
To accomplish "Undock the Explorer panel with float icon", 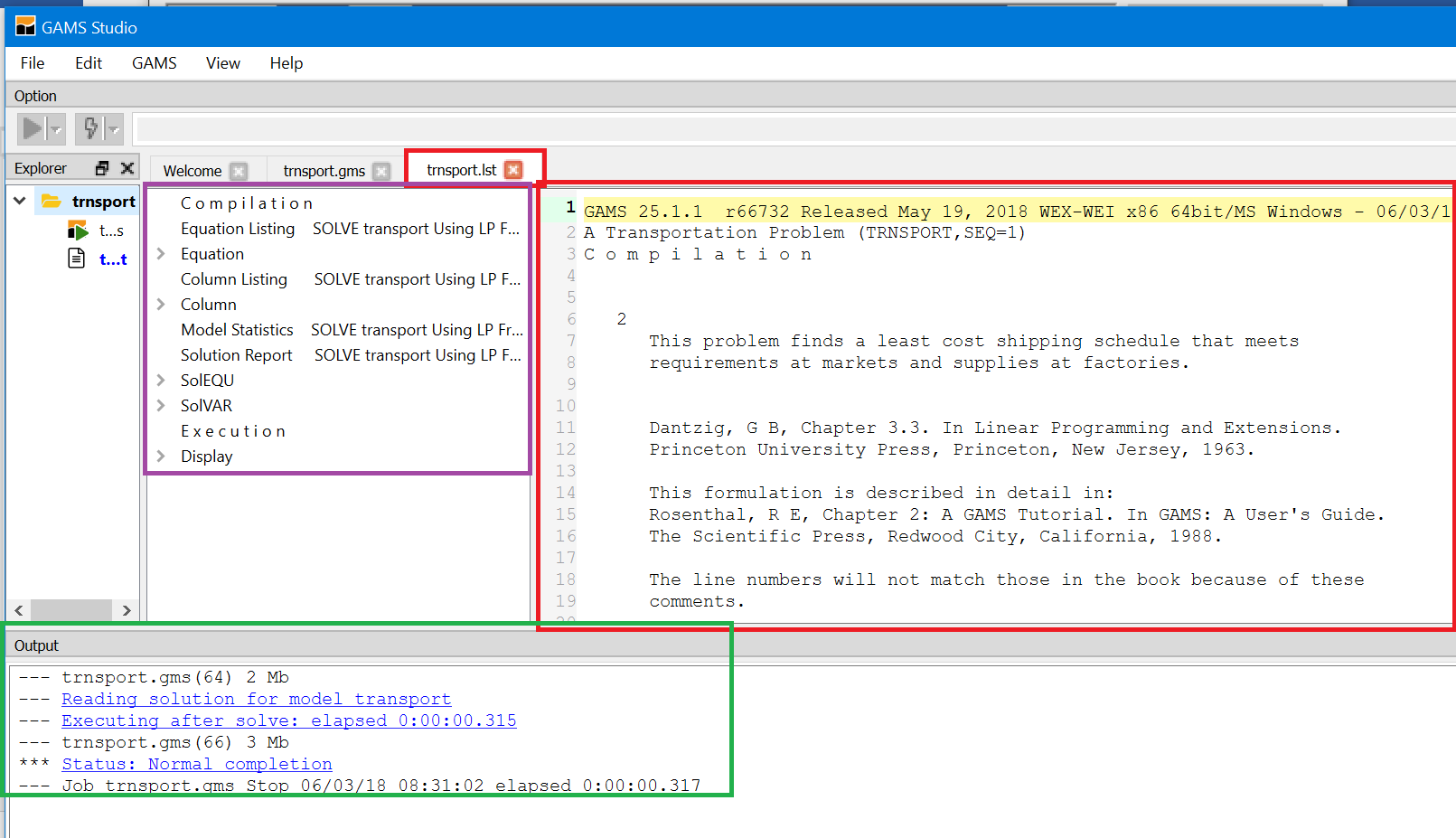I will 102,168.
